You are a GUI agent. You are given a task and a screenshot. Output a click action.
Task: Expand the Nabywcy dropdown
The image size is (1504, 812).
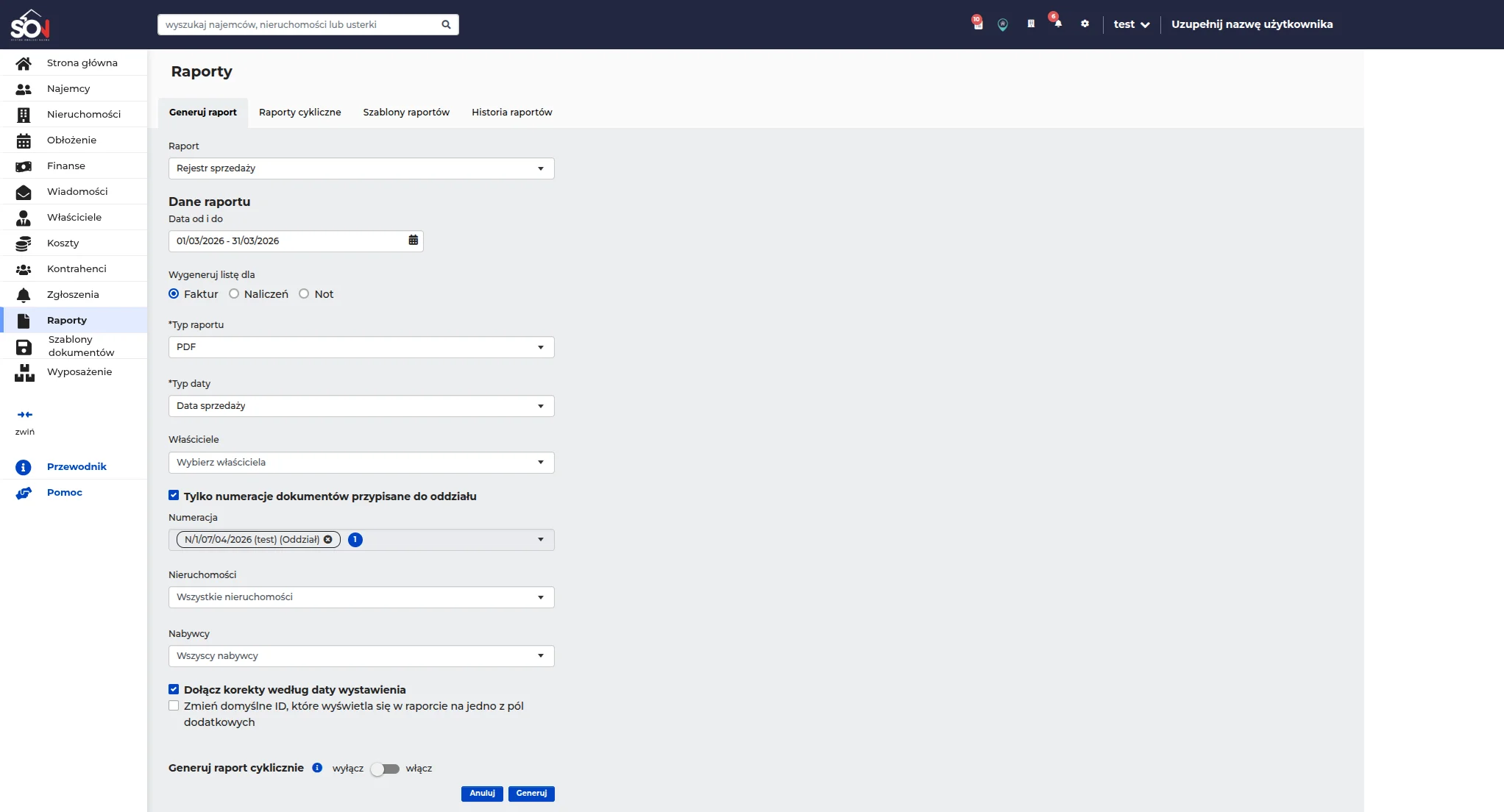[x=361, y=656]
